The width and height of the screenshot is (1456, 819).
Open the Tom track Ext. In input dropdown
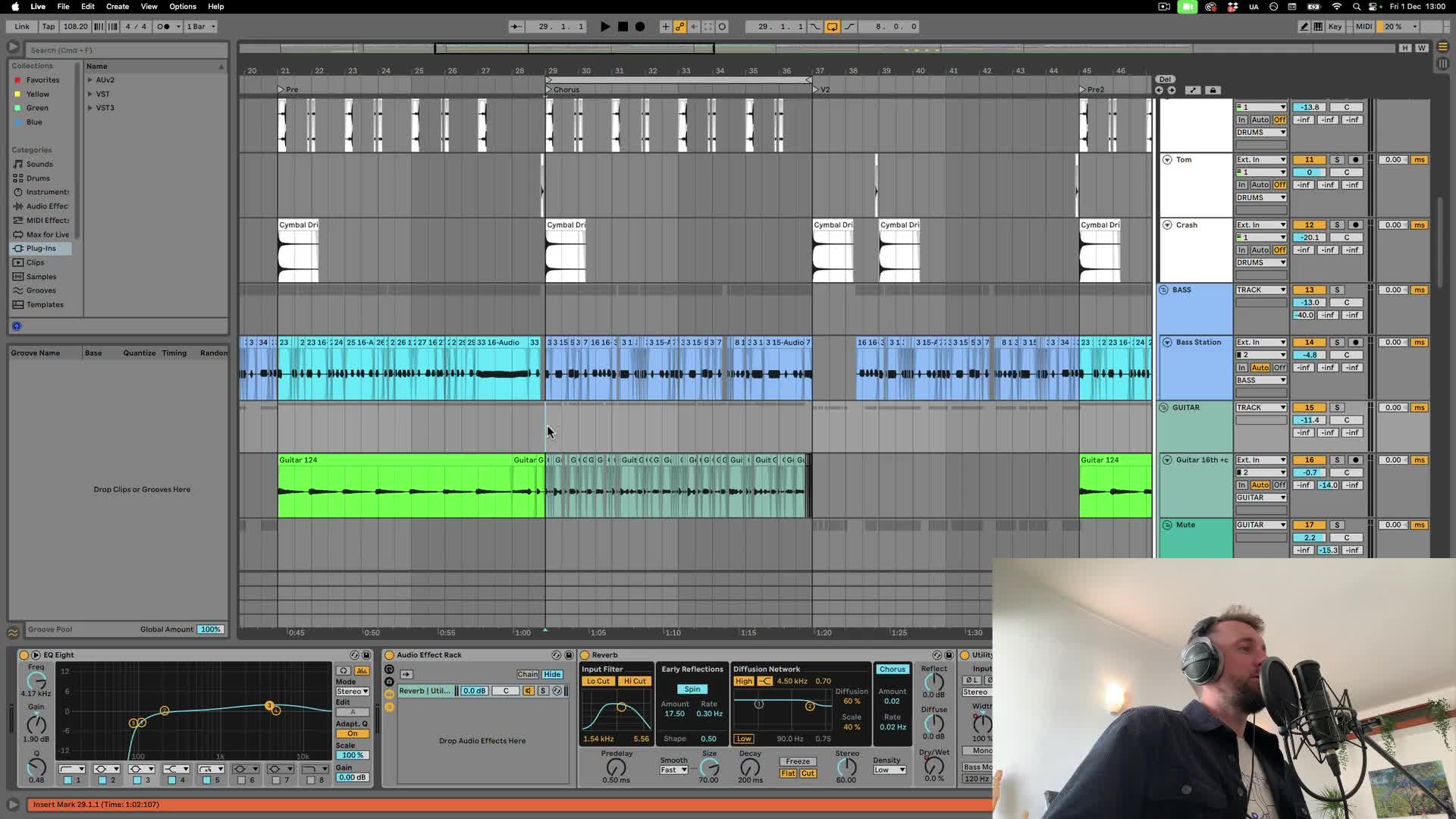(x=1261, y=160)
